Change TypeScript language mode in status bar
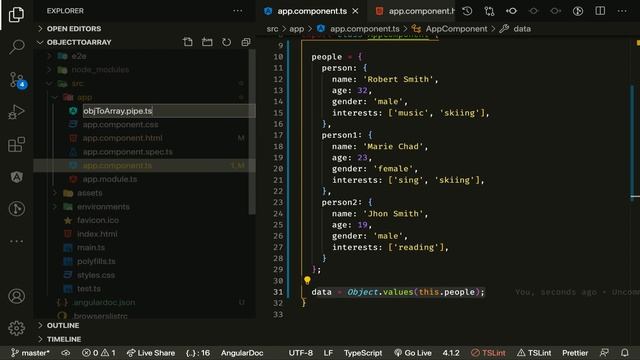640x360 pixels. [363, 353]
